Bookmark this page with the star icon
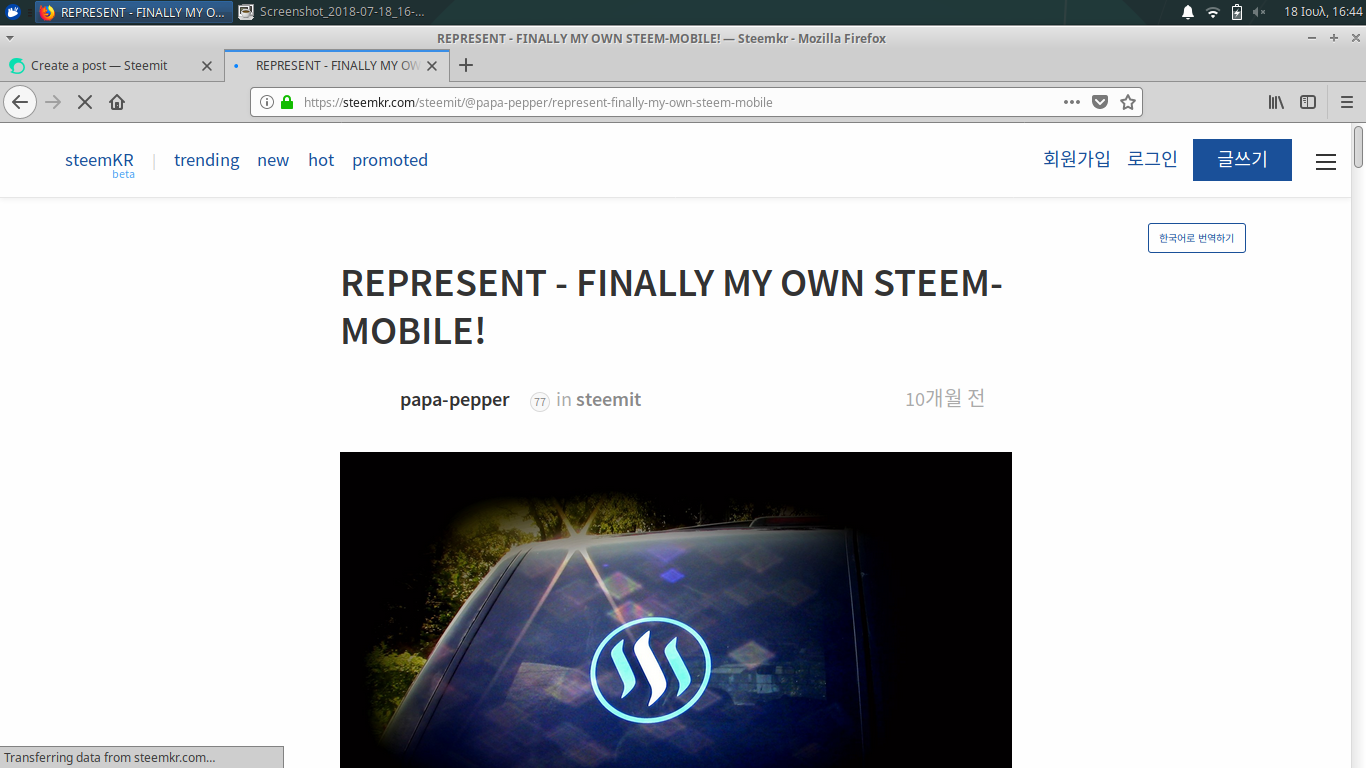Screen dimensions: 1366x768 tap(1128, 102)
